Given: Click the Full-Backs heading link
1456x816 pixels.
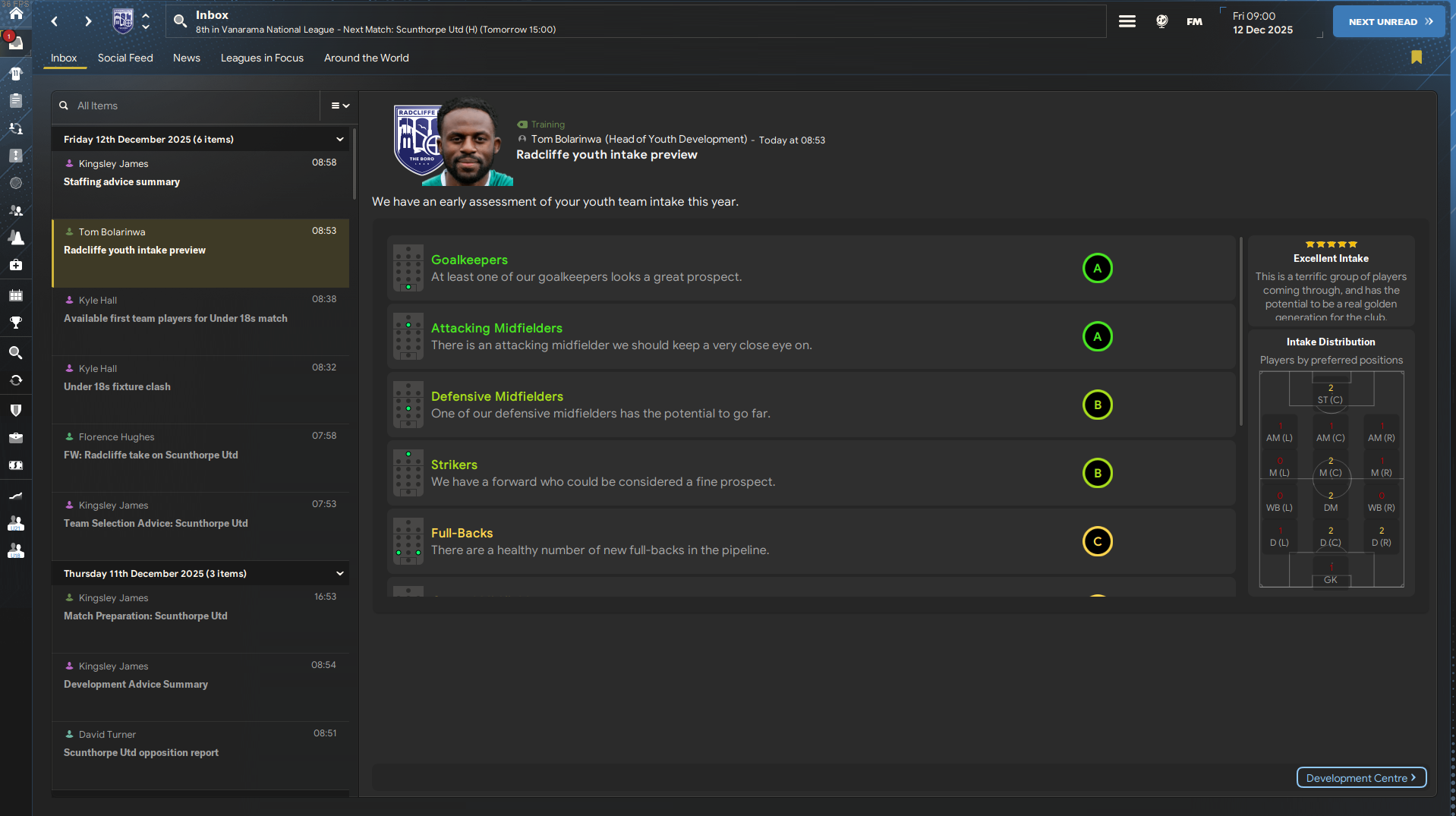Looking at the screenshot, I should pyautogui.click(x=462, y=533).
